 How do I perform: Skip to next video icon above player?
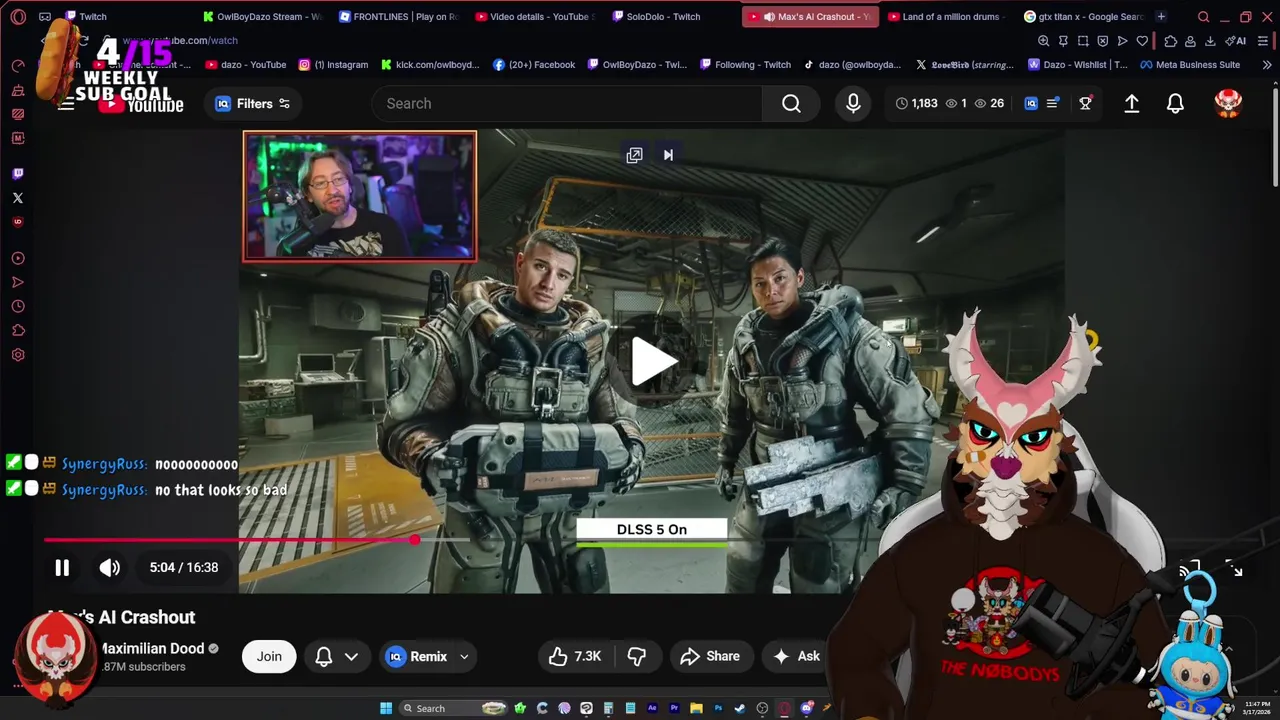(668, 155)
